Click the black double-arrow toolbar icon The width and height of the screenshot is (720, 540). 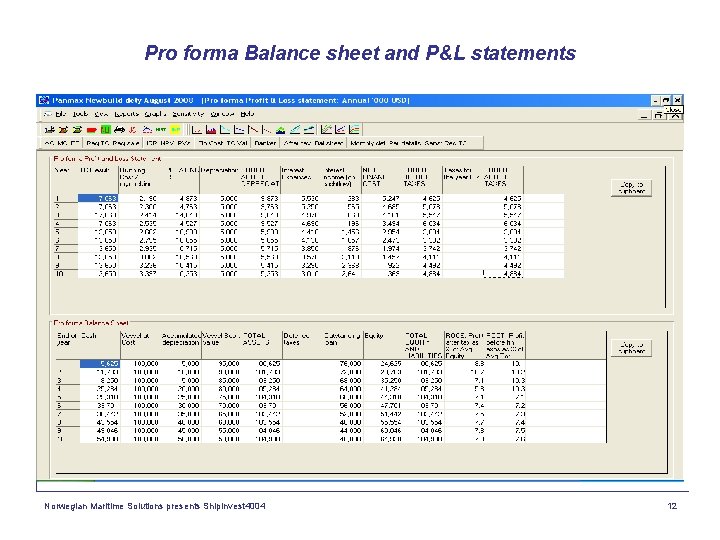tap(119, 130)
